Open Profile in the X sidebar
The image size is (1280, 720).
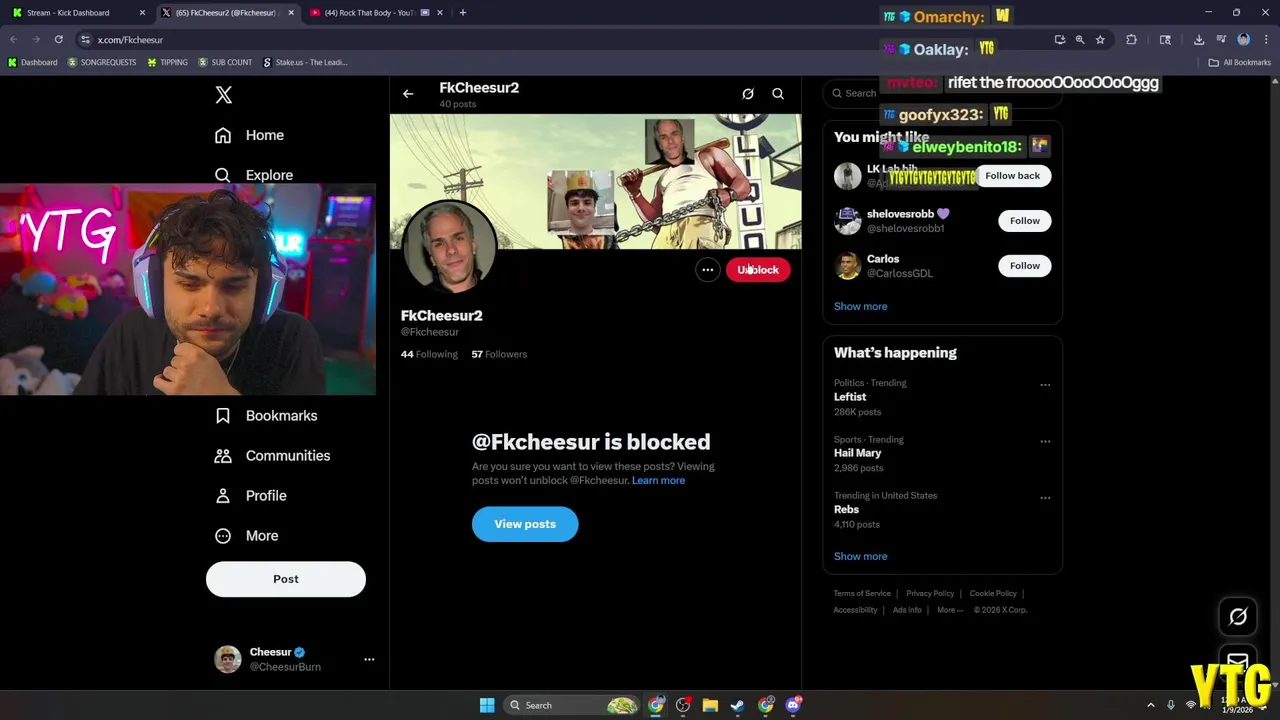tap(252, 496)
